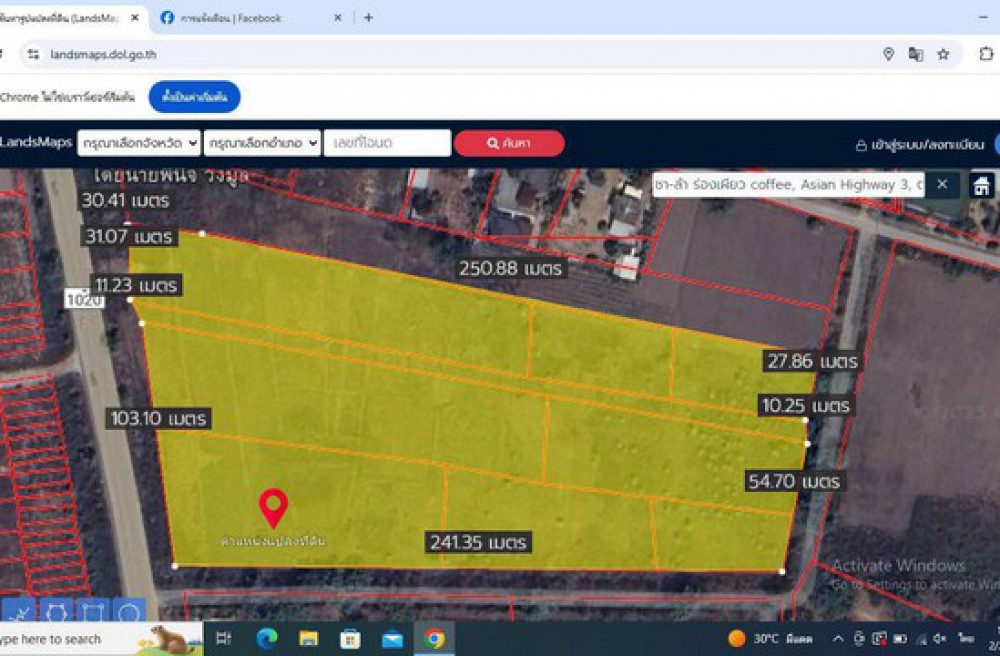Click the Windows taskbar search box
This screenshot has height=656, width=1000.
pos(101,639)
